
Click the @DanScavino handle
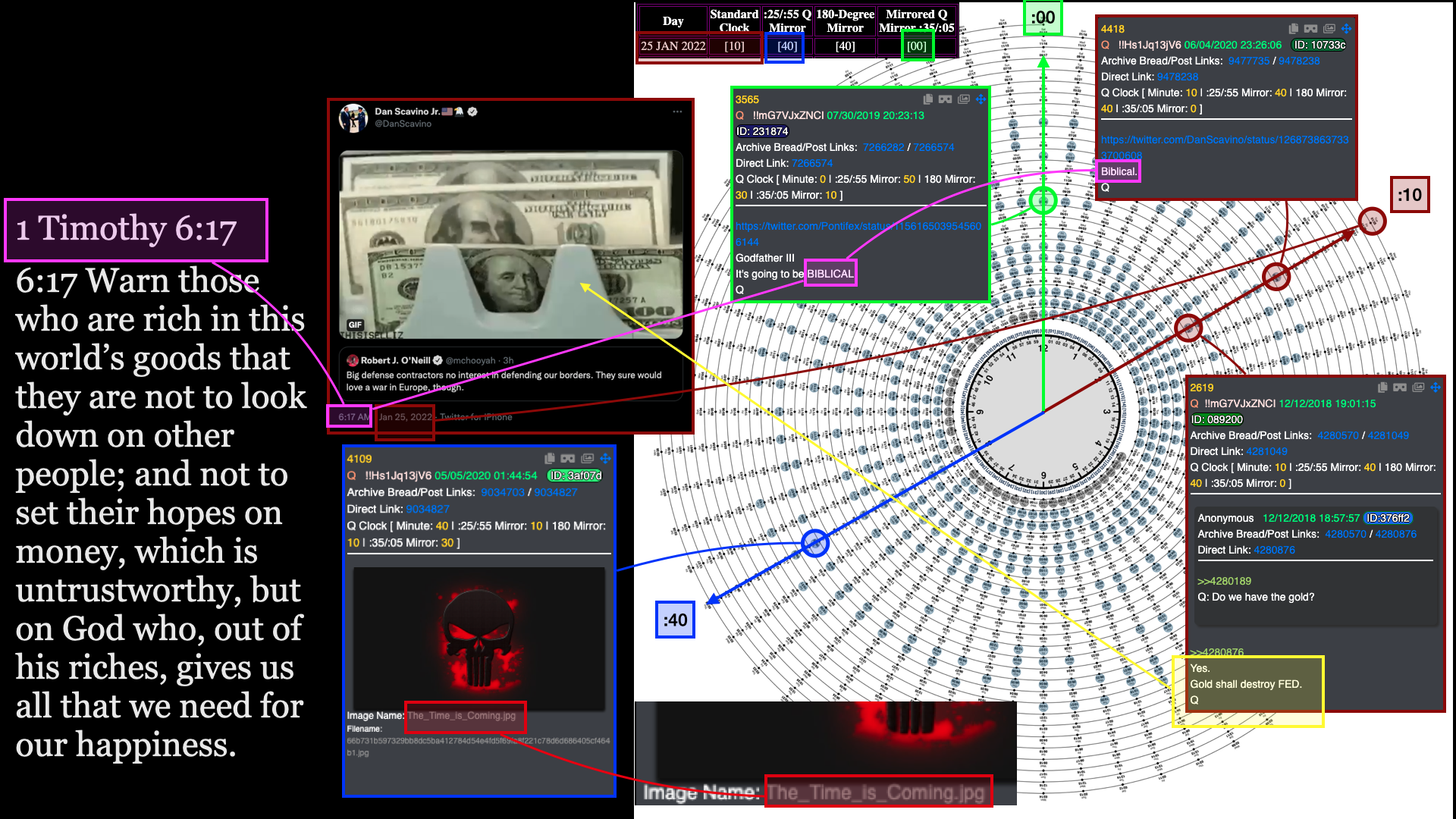(403, 124)
